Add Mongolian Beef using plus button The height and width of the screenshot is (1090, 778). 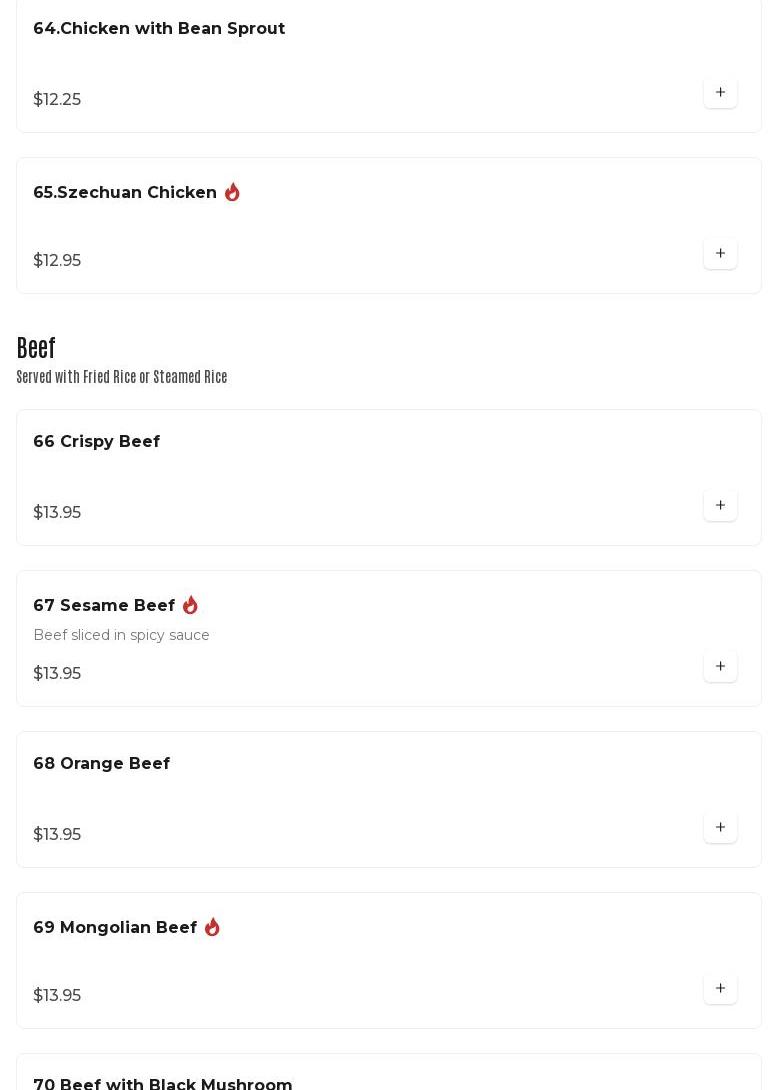coord(720,988)
